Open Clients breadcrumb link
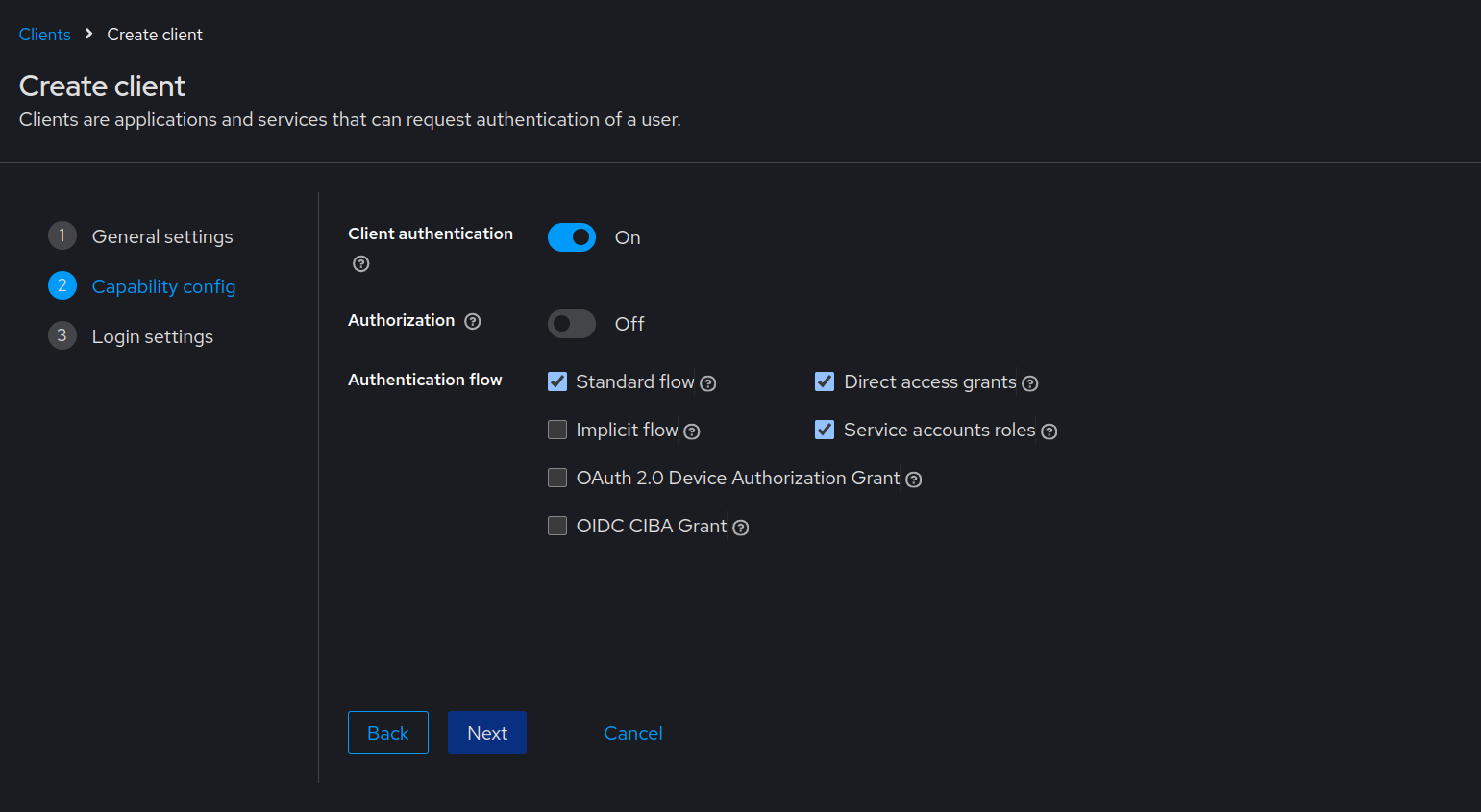This screenshot has height=812, width=1481. [45, 35]
